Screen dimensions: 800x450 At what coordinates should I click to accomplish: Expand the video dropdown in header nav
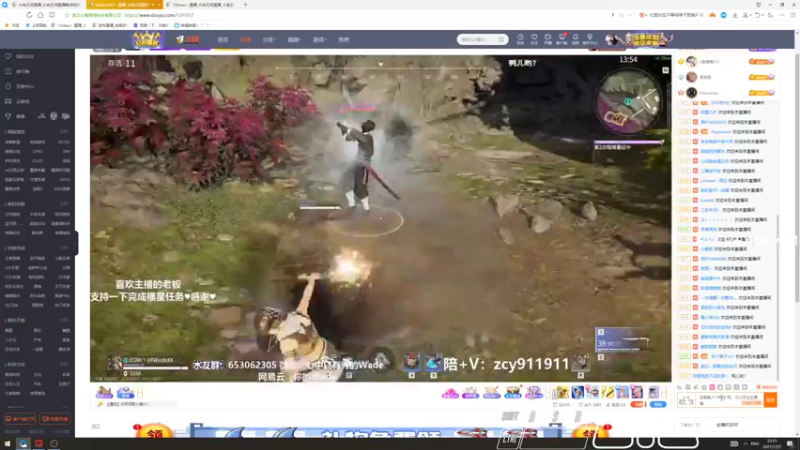click(x=294, y=39)
